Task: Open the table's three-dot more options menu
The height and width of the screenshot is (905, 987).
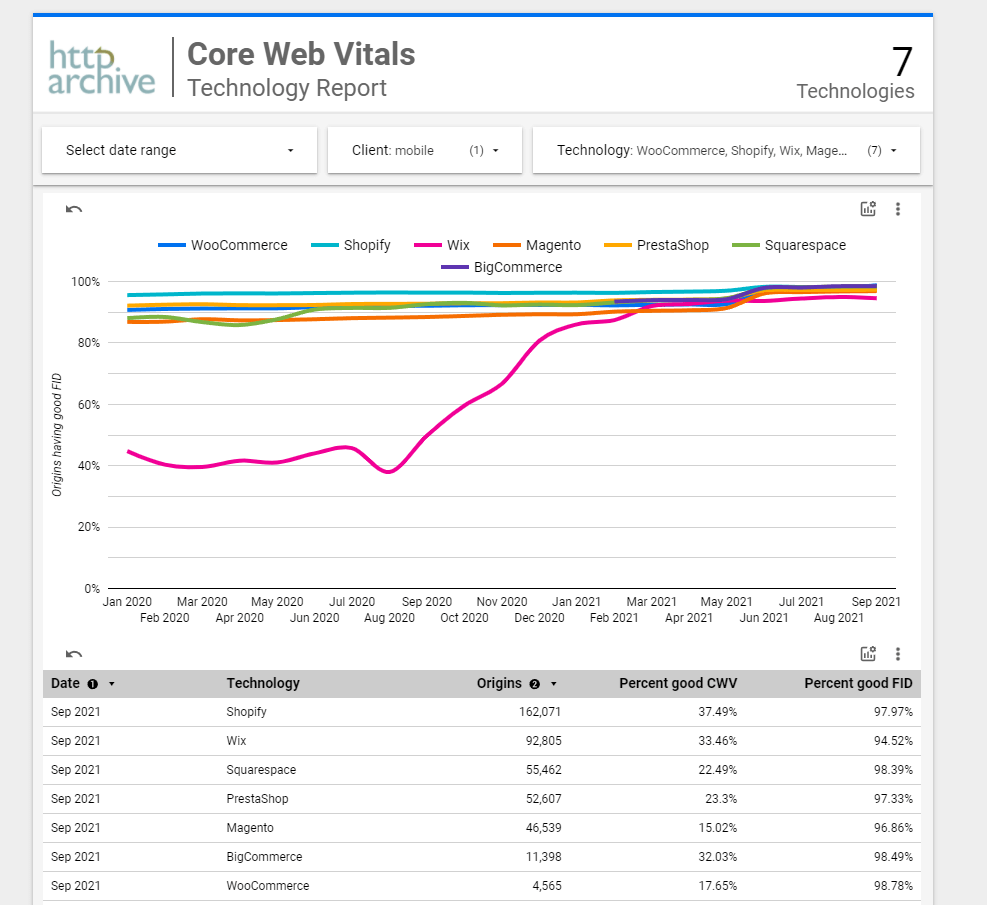Action: pyautogui.click(x=898, y=654)
